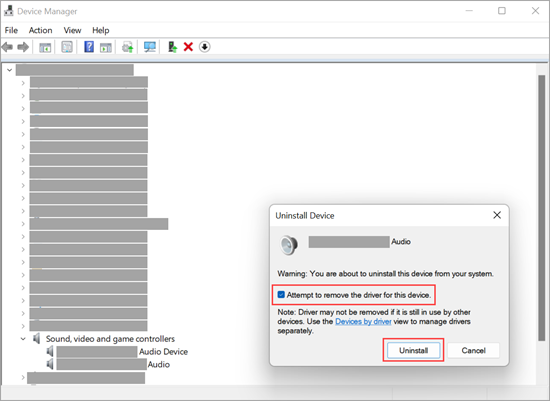Image resolution: width=550 pixels, height=401 pixels.
Task: Click the Disable device down-arrow icon
Action: click(x=204, y=47)
